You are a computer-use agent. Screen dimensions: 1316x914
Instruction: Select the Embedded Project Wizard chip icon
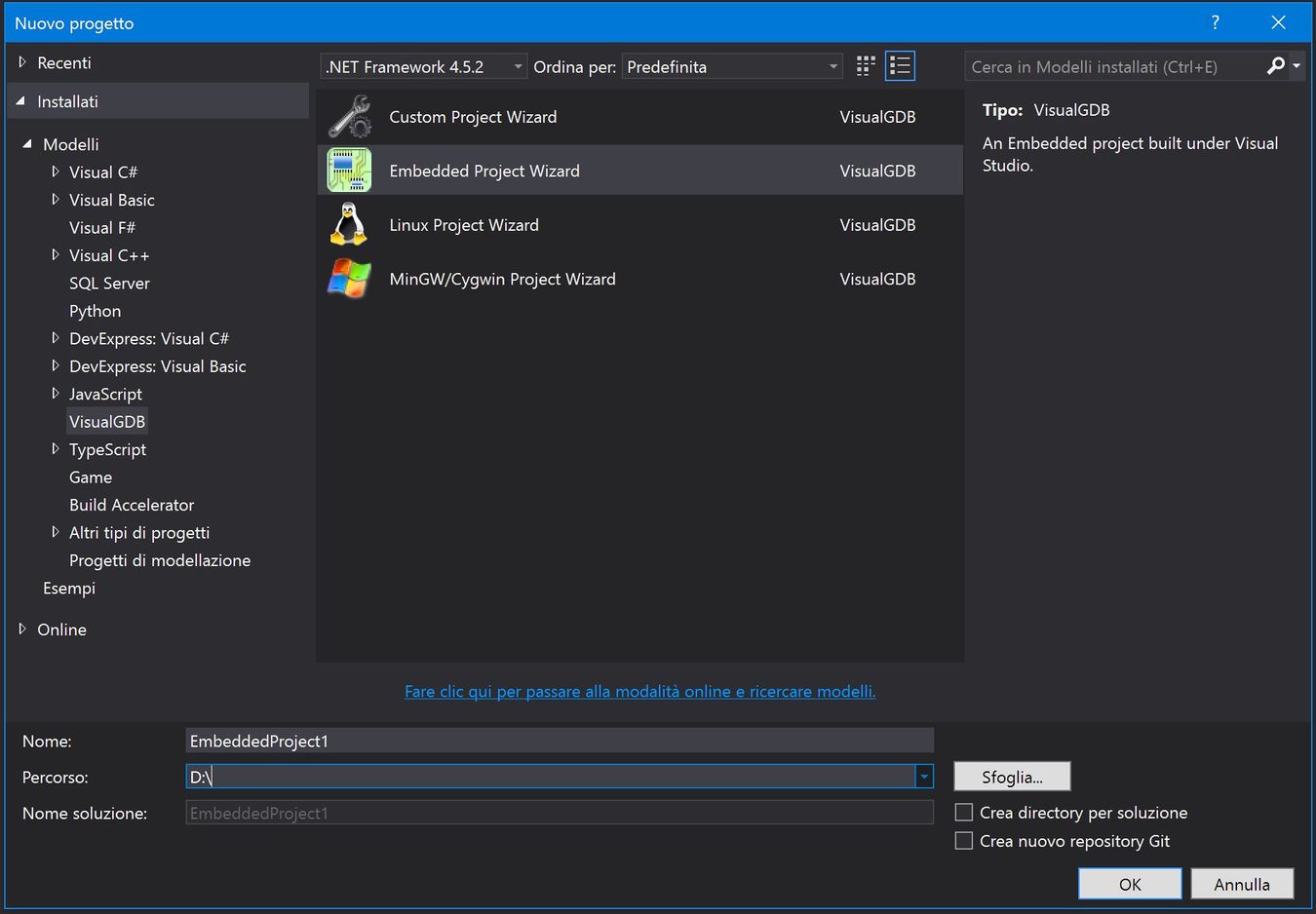coord(348,170)
